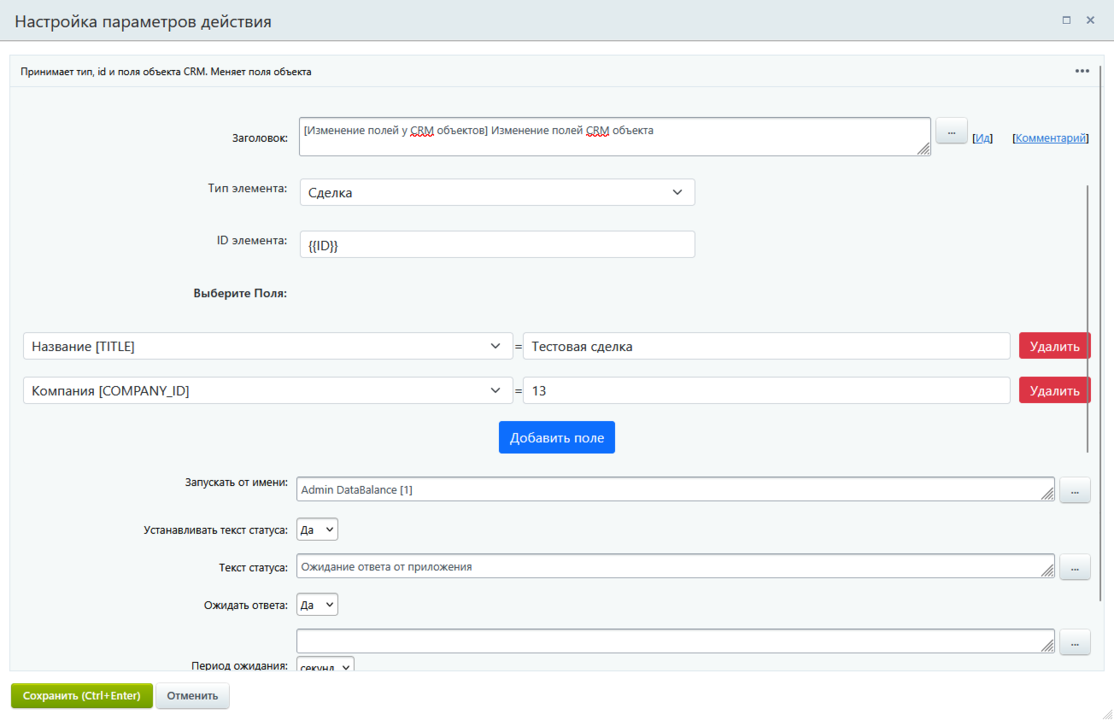
Task: Expand the Название [TITLE] field selector
Action: tap(268, 346)
